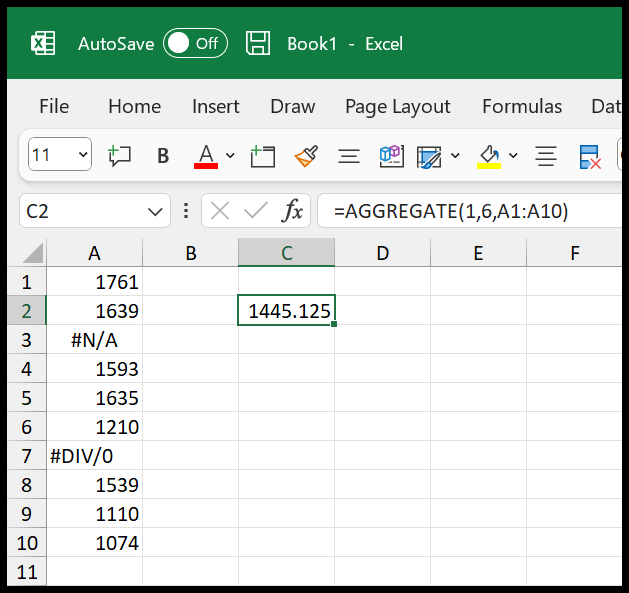Viewport: 629px width, 593px height.
Task: Click the fill handle of cell C2
Action: pyautogui.click(x=334, y=324)
